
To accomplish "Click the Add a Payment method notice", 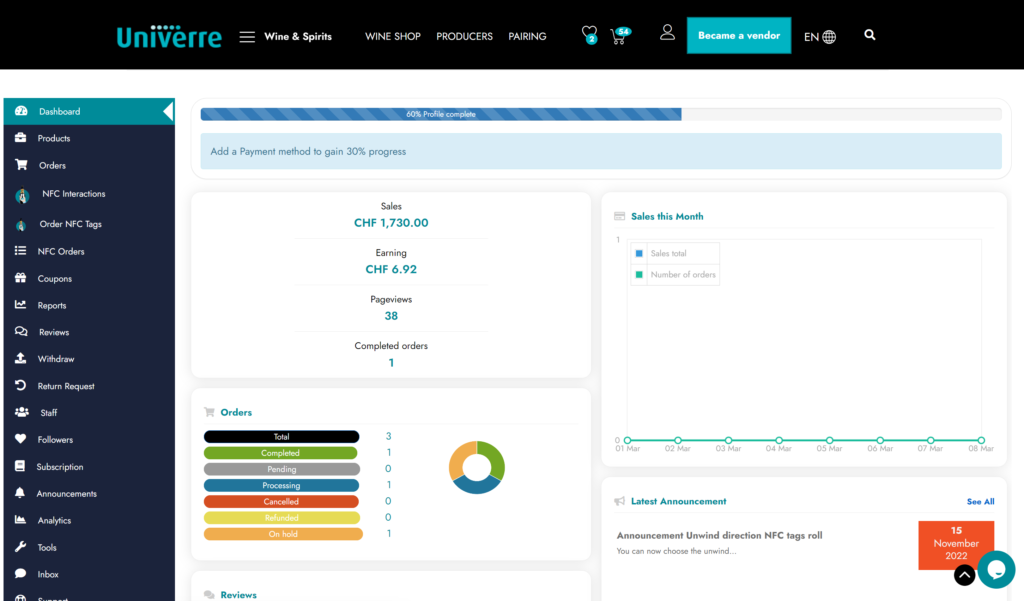I will click(601, 152).
